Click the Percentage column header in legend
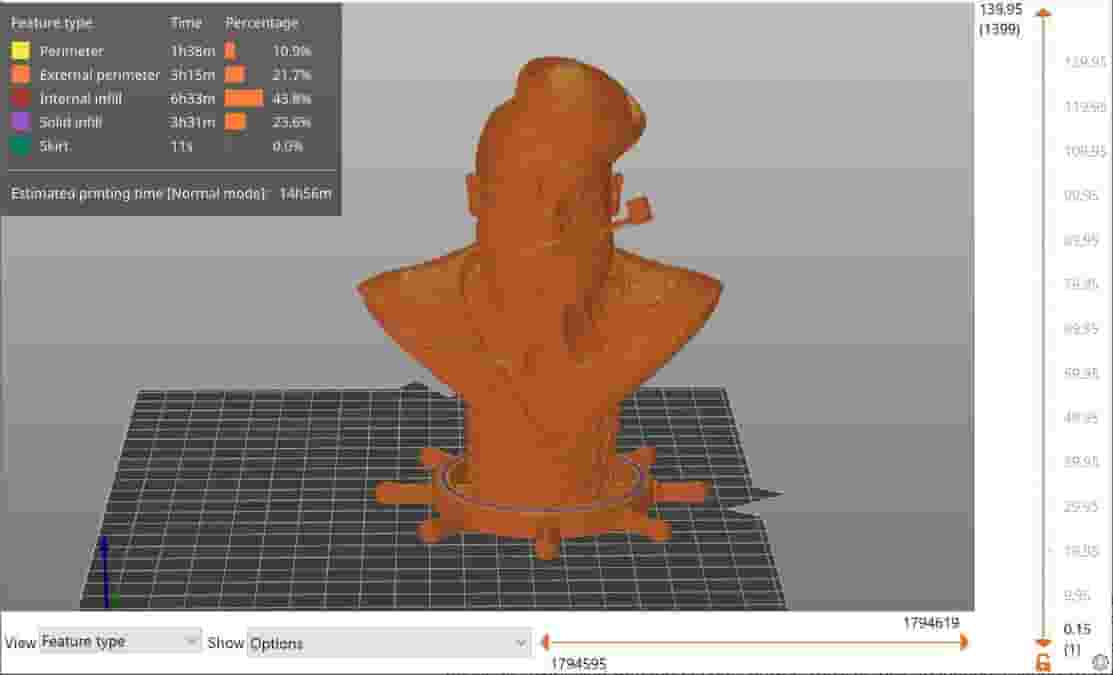 [263, 22]
